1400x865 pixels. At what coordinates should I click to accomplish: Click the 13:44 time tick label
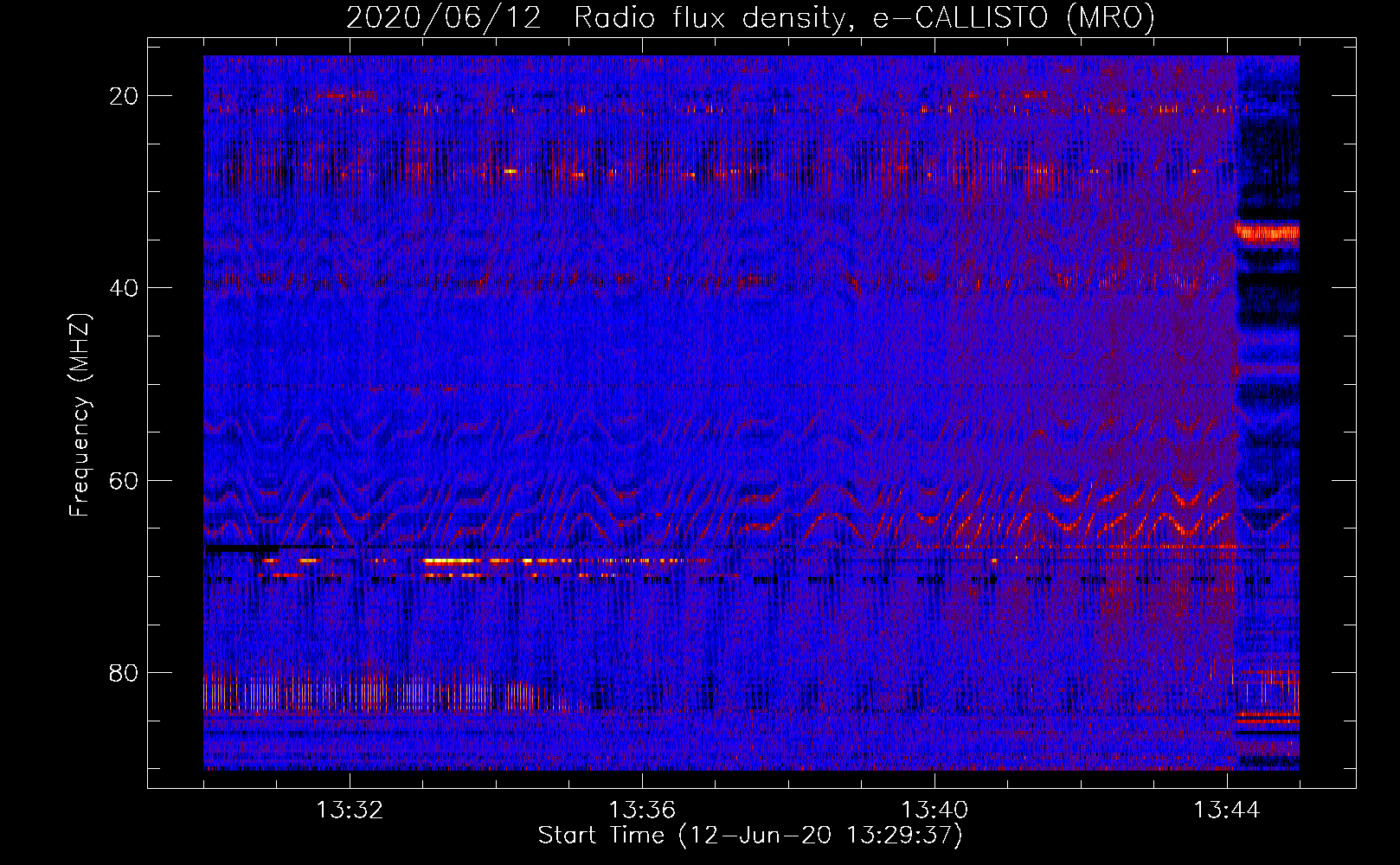[1227, 811]
